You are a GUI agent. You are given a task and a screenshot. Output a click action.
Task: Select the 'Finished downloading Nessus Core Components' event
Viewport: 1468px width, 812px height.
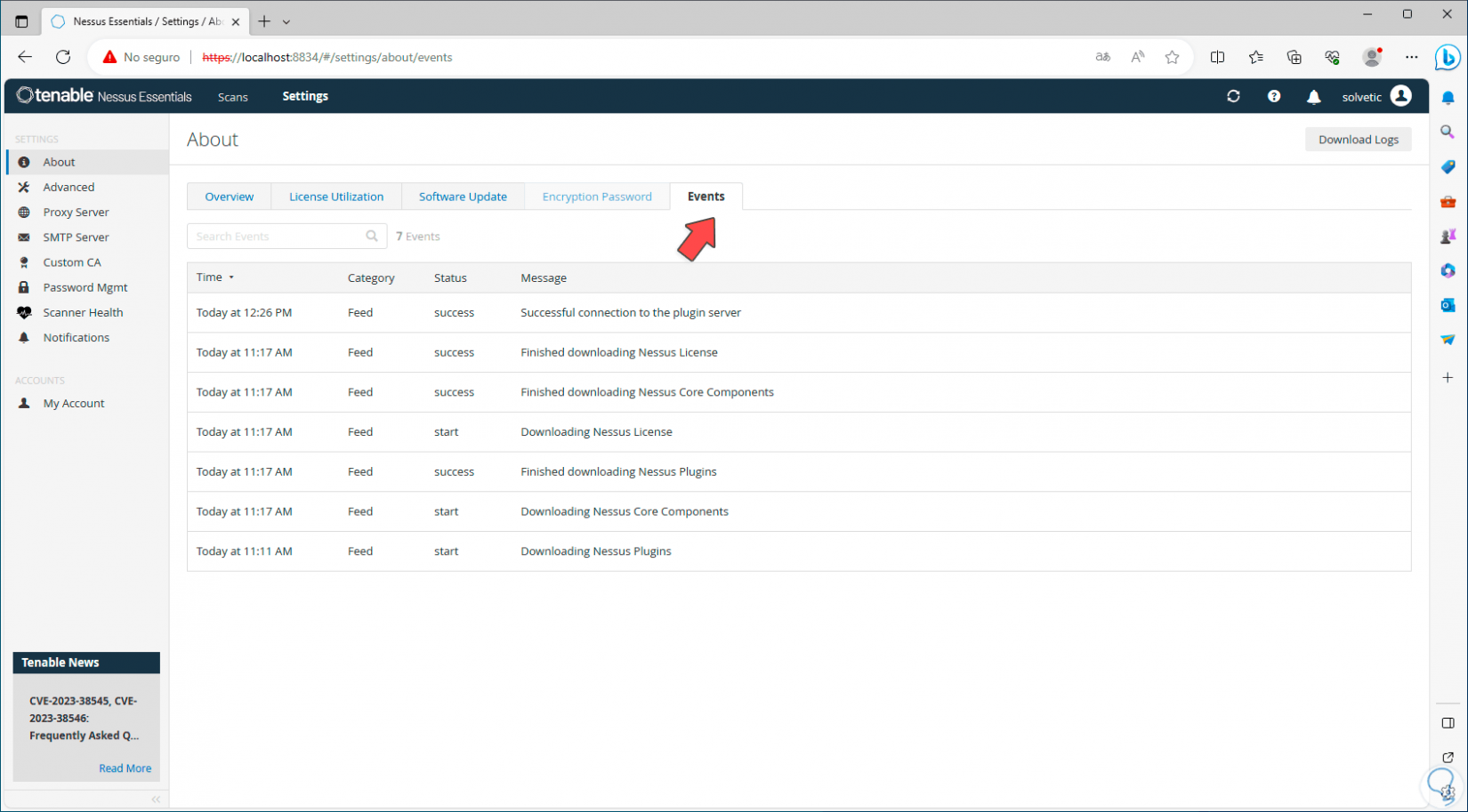tap(799, 392)
